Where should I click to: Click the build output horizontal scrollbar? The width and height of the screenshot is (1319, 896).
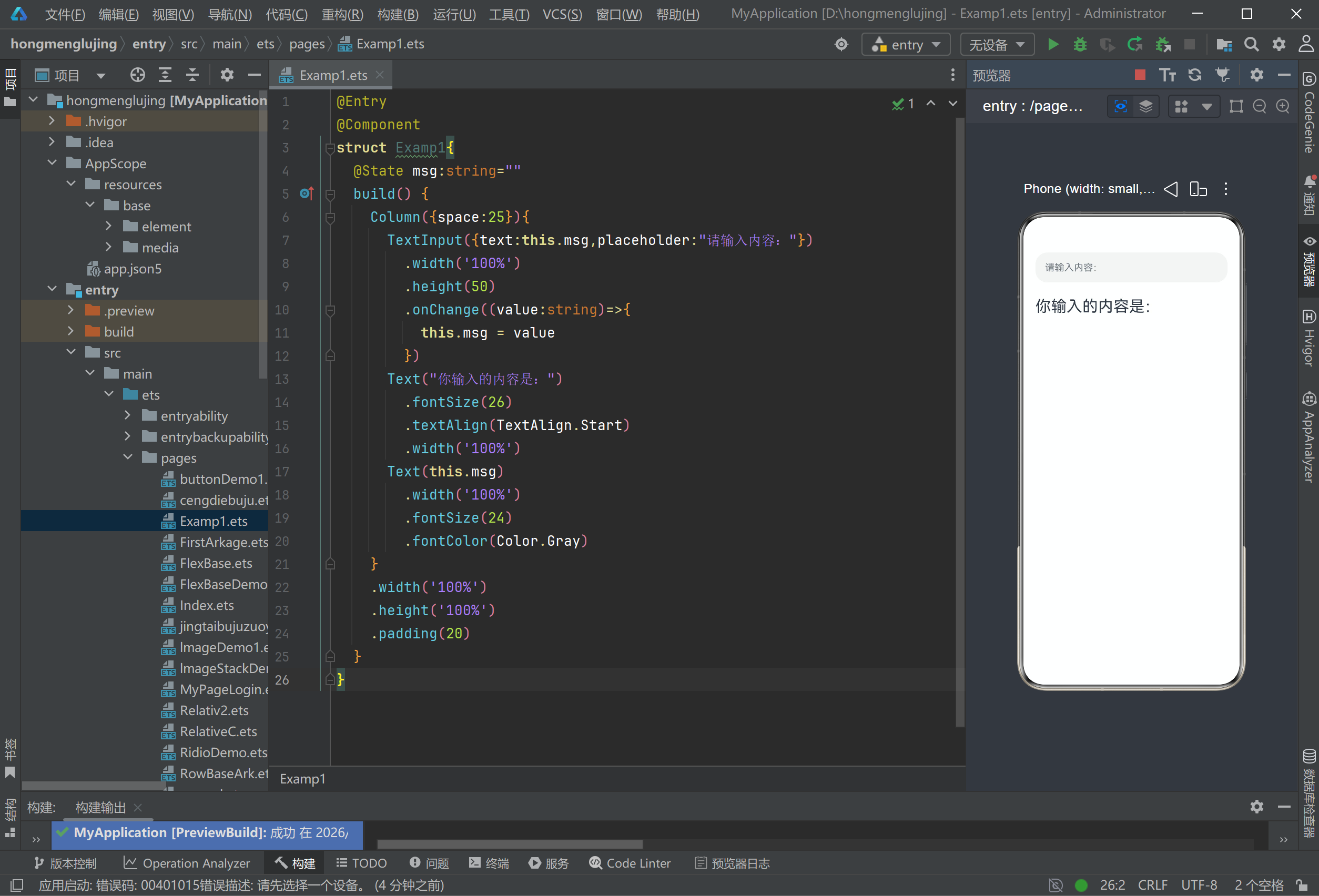(x=510, y=844)
